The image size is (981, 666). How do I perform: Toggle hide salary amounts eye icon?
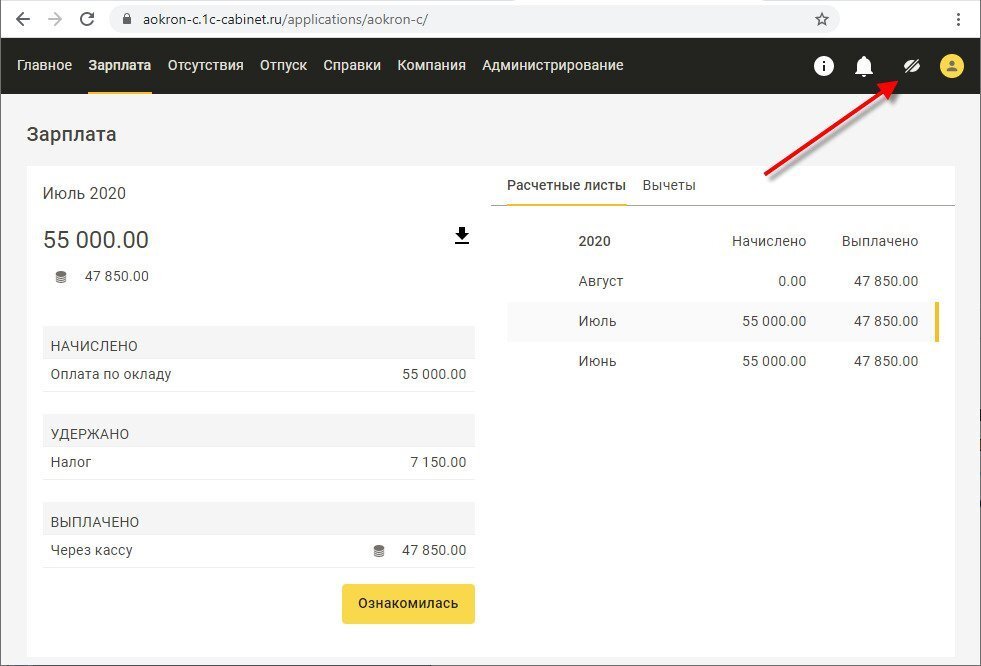point(912,66)
